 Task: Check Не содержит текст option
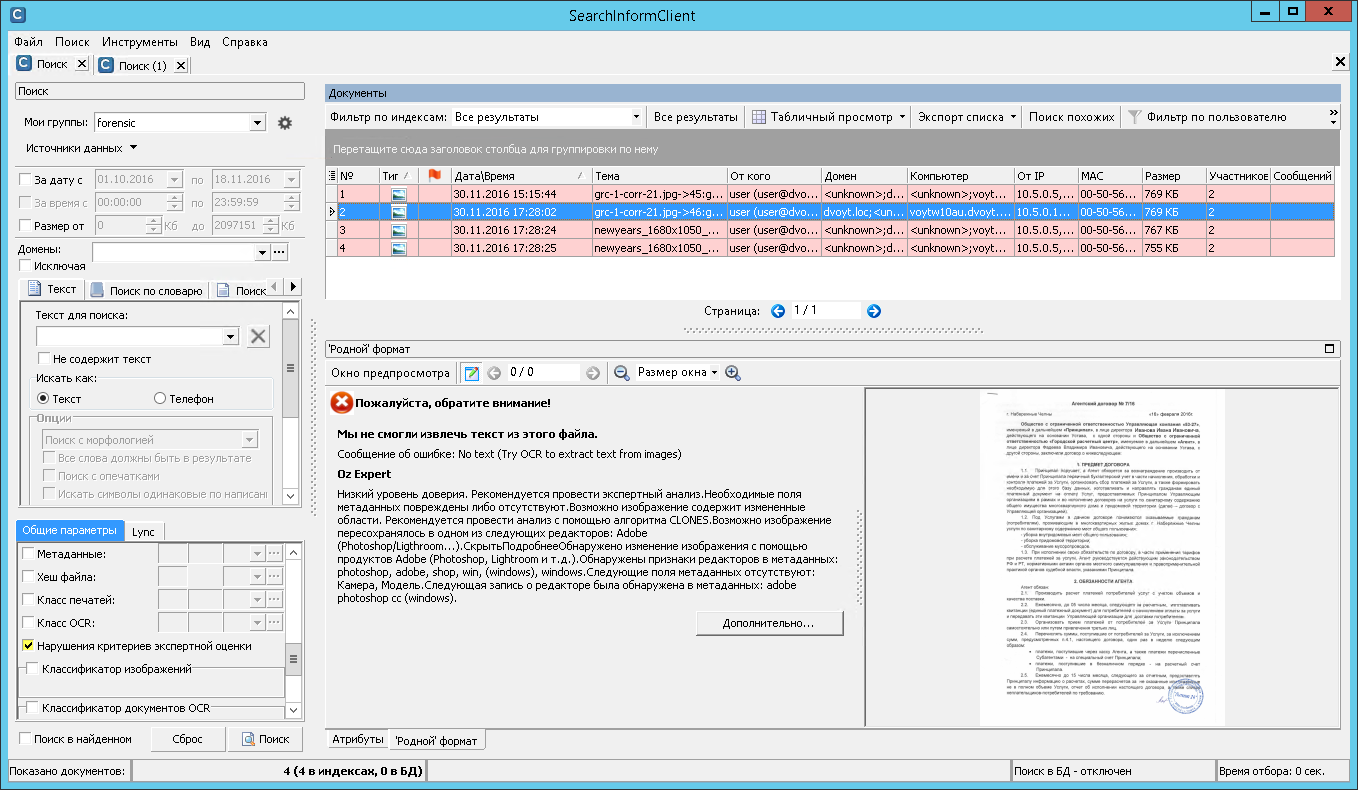pyautogui.click(x=44, y=359)
